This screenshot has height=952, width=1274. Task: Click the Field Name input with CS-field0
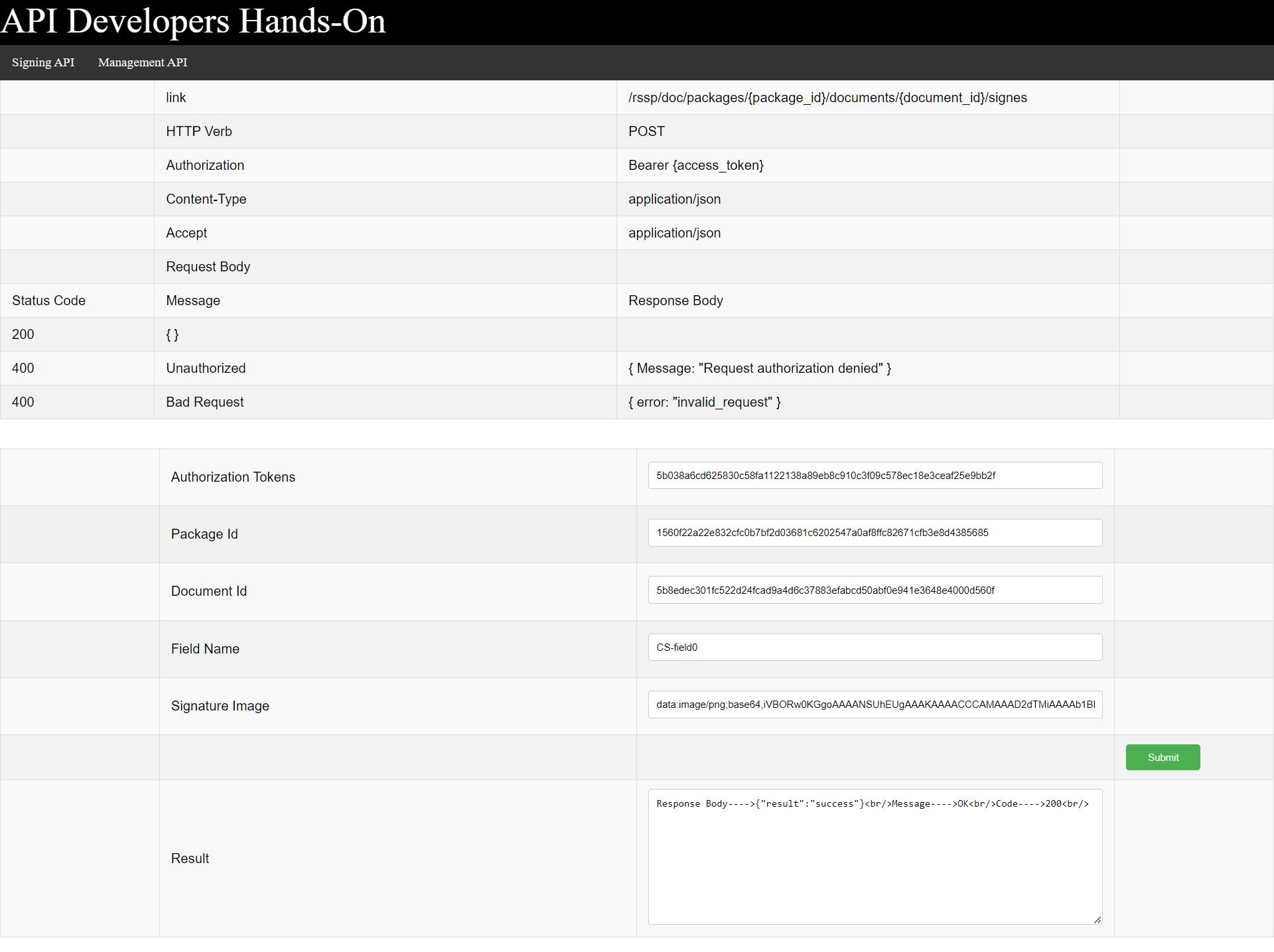(875, 647)
